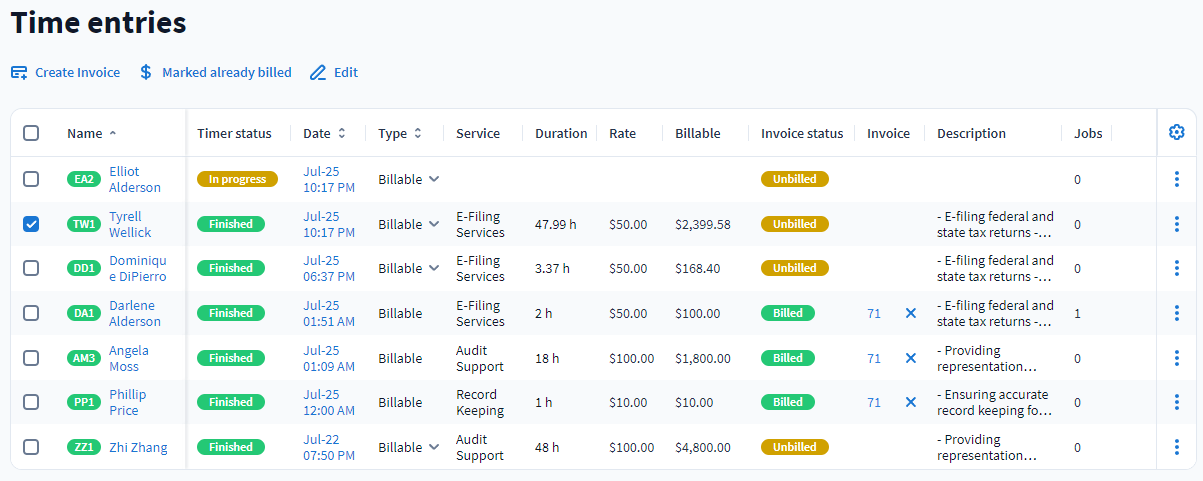This screenshot has height=481, width=1203.
Task: Open three-dot menu for Elliot Alderson row
Action: [1176, 179]
